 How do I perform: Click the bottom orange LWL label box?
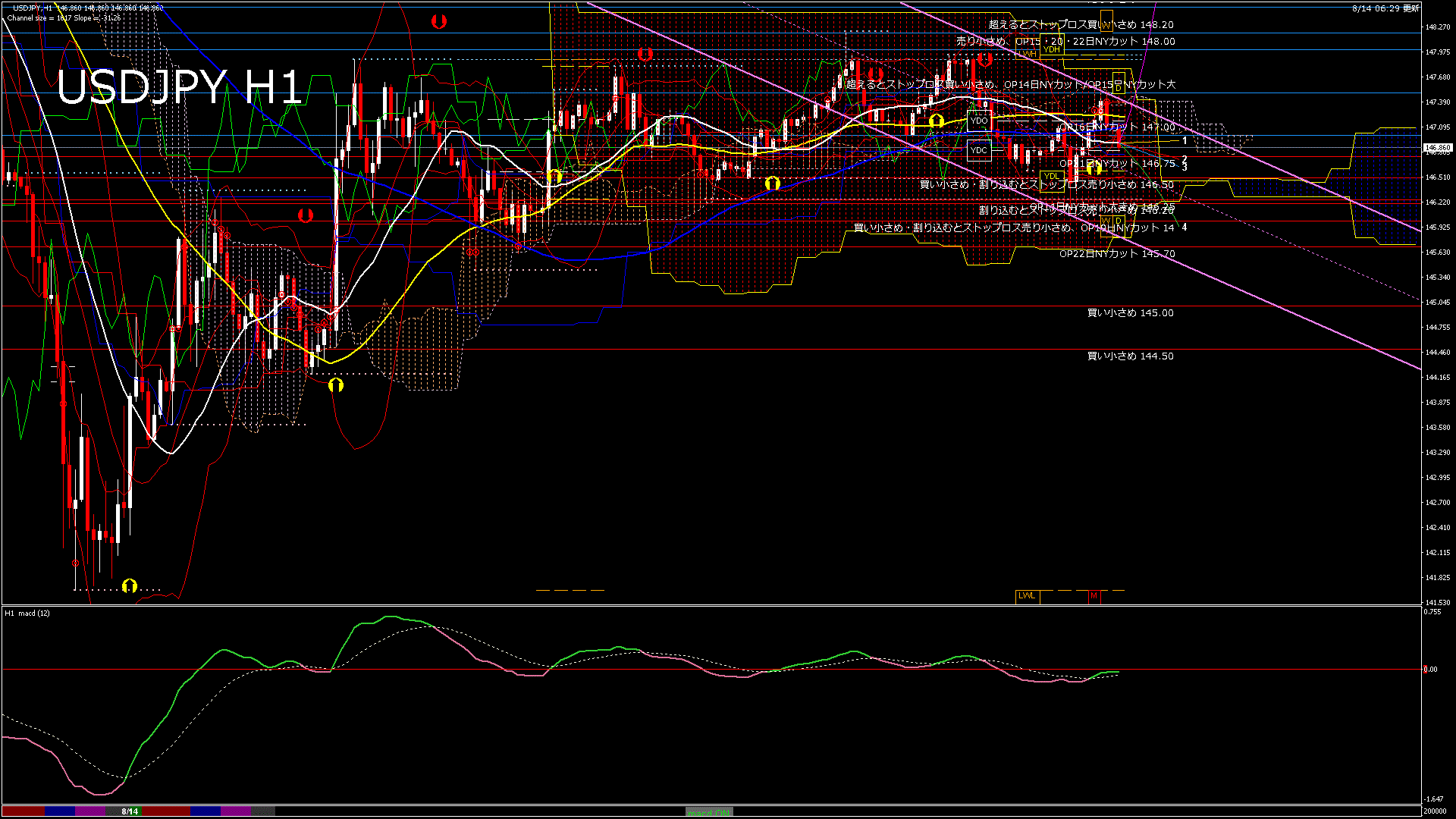pyautogui.click(x=1027, y=596)
